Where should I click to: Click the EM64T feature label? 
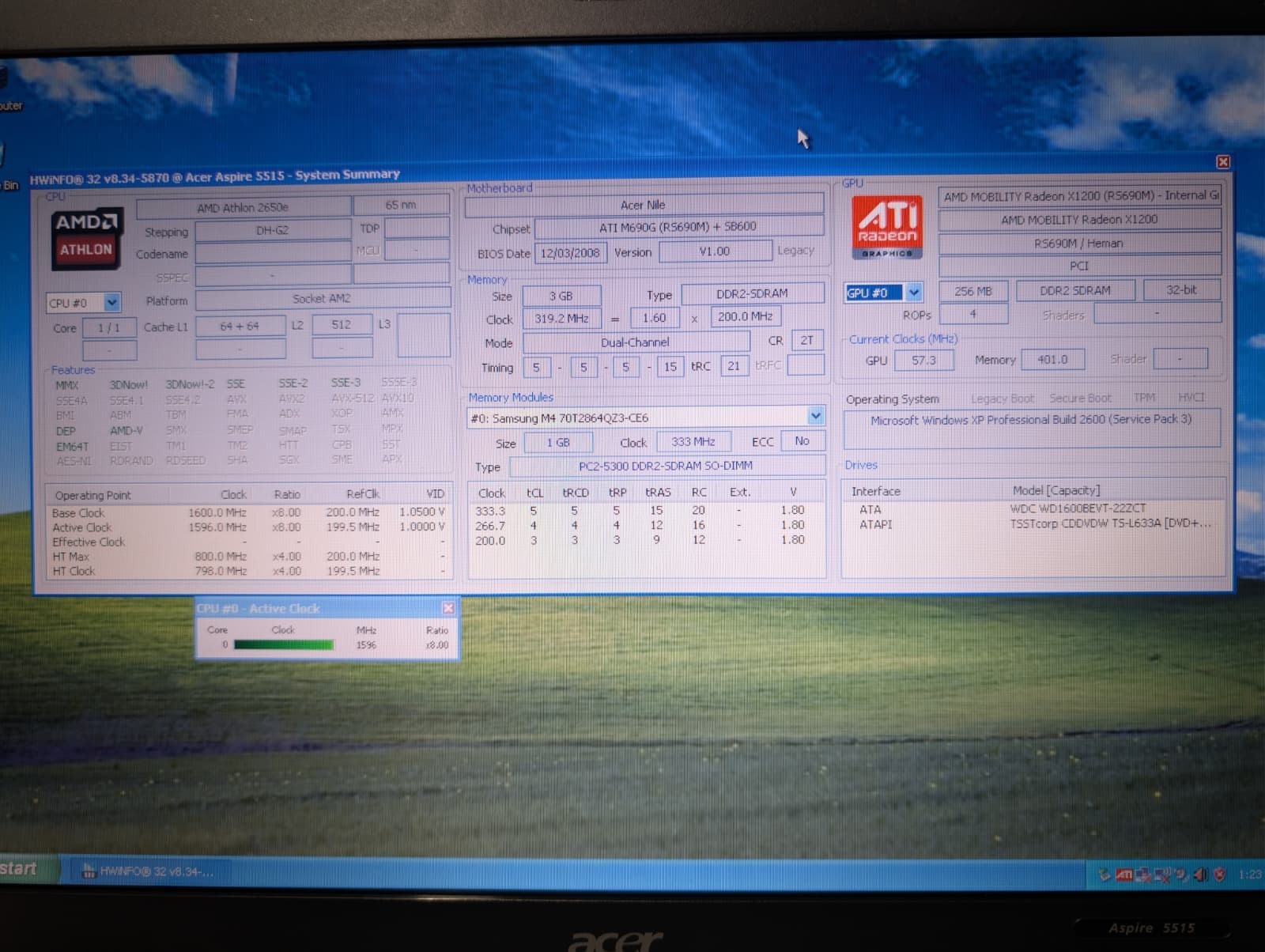click(72, 447)
